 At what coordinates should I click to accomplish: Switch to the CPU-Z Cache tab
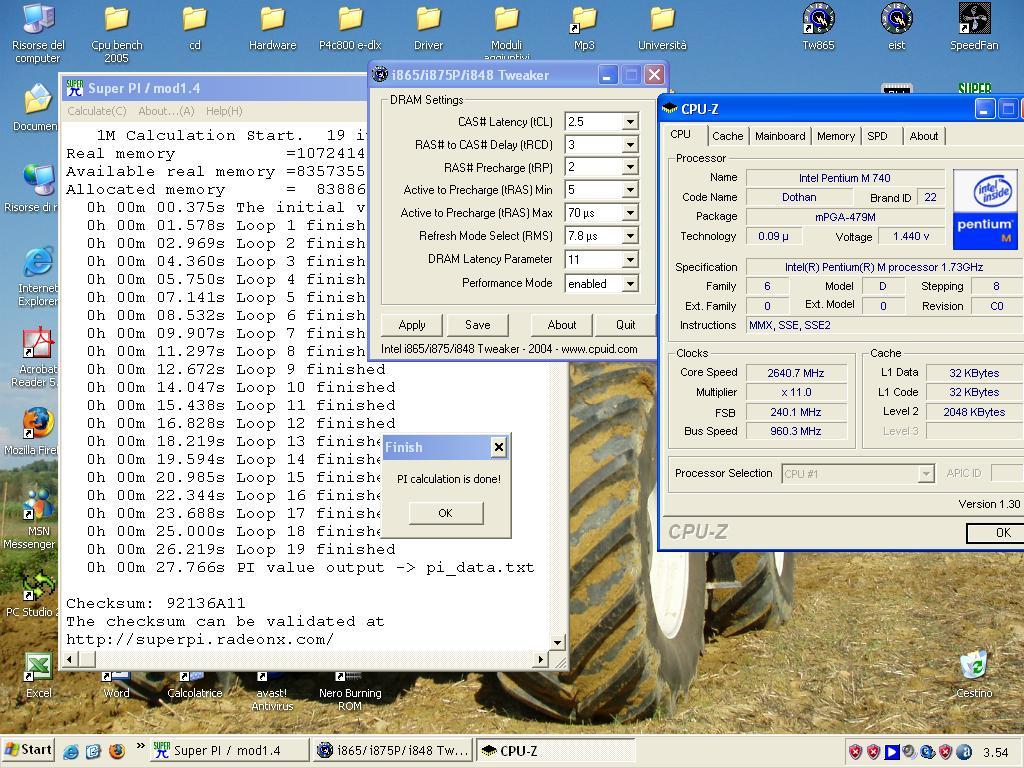(x=728, y=136)
